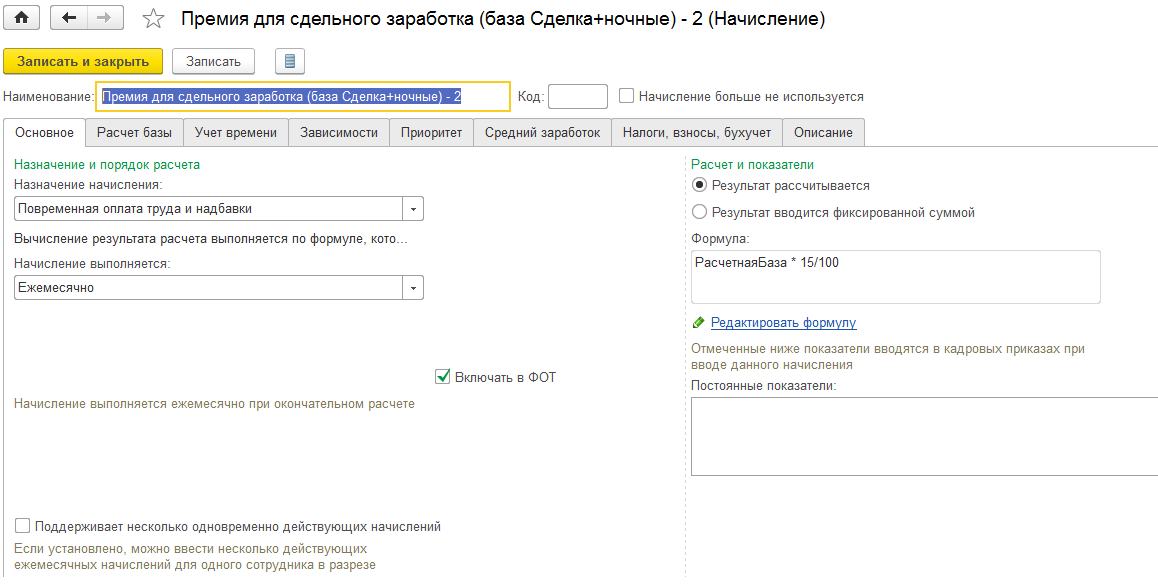Go to the home page icon
This screenshot has height=584, width=1158.
(x=23, y=18)
